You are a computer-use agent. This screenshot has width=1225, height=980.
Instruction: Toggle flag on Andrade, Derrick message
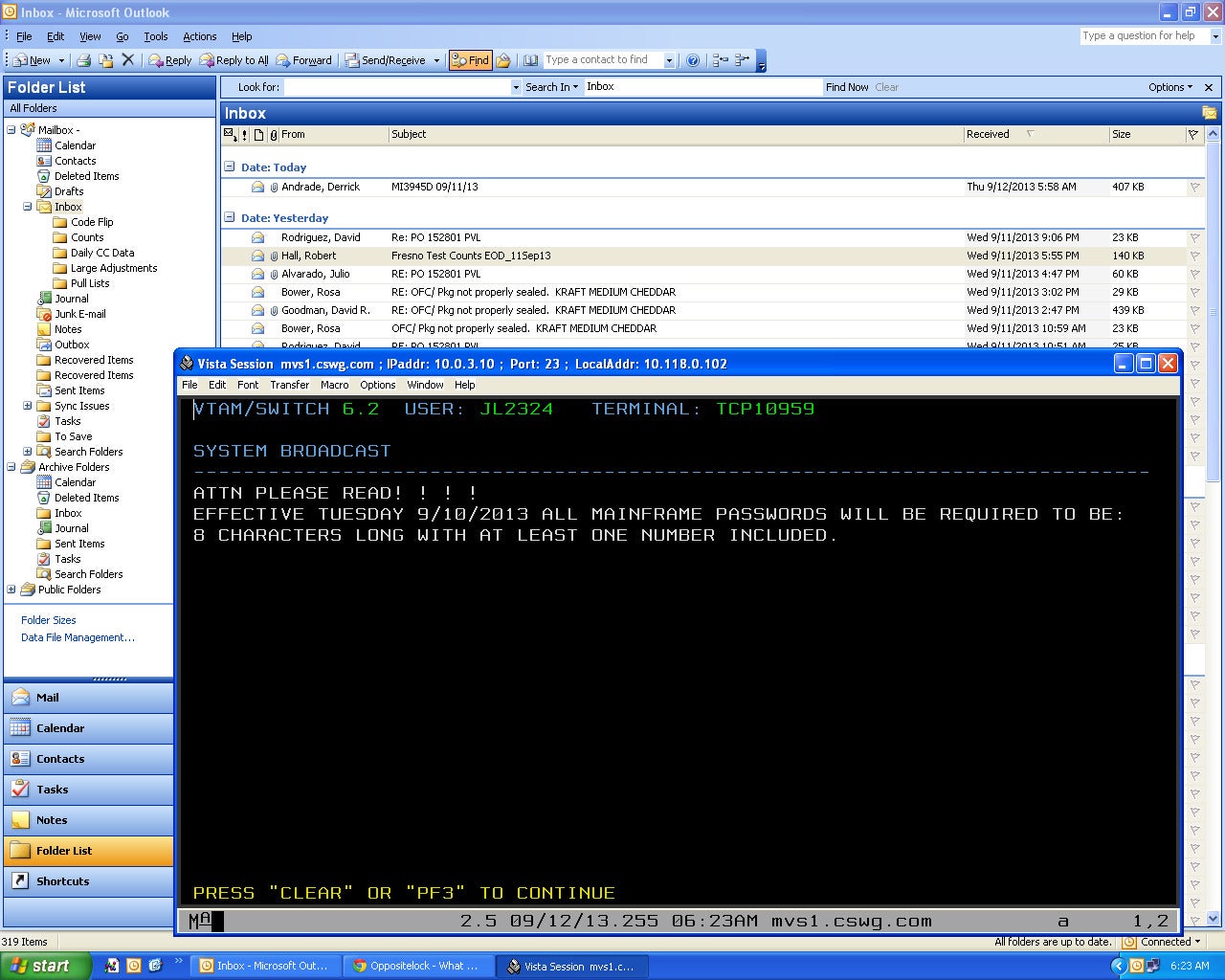pos(1194,188)
